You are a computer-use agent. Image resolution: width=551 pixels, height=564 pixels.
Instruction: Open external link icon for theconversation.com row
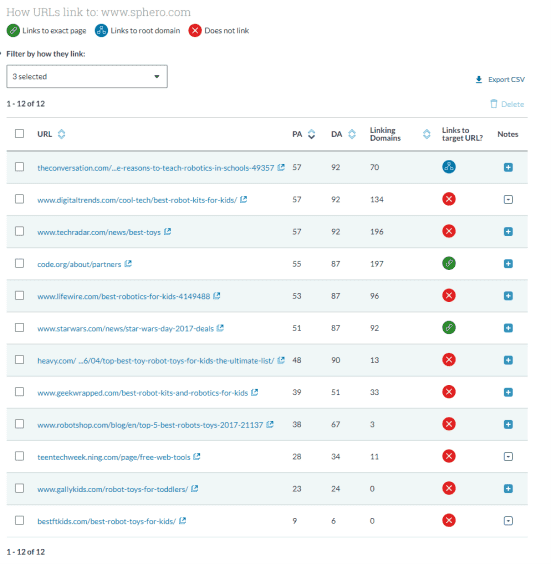coord(281,167)
